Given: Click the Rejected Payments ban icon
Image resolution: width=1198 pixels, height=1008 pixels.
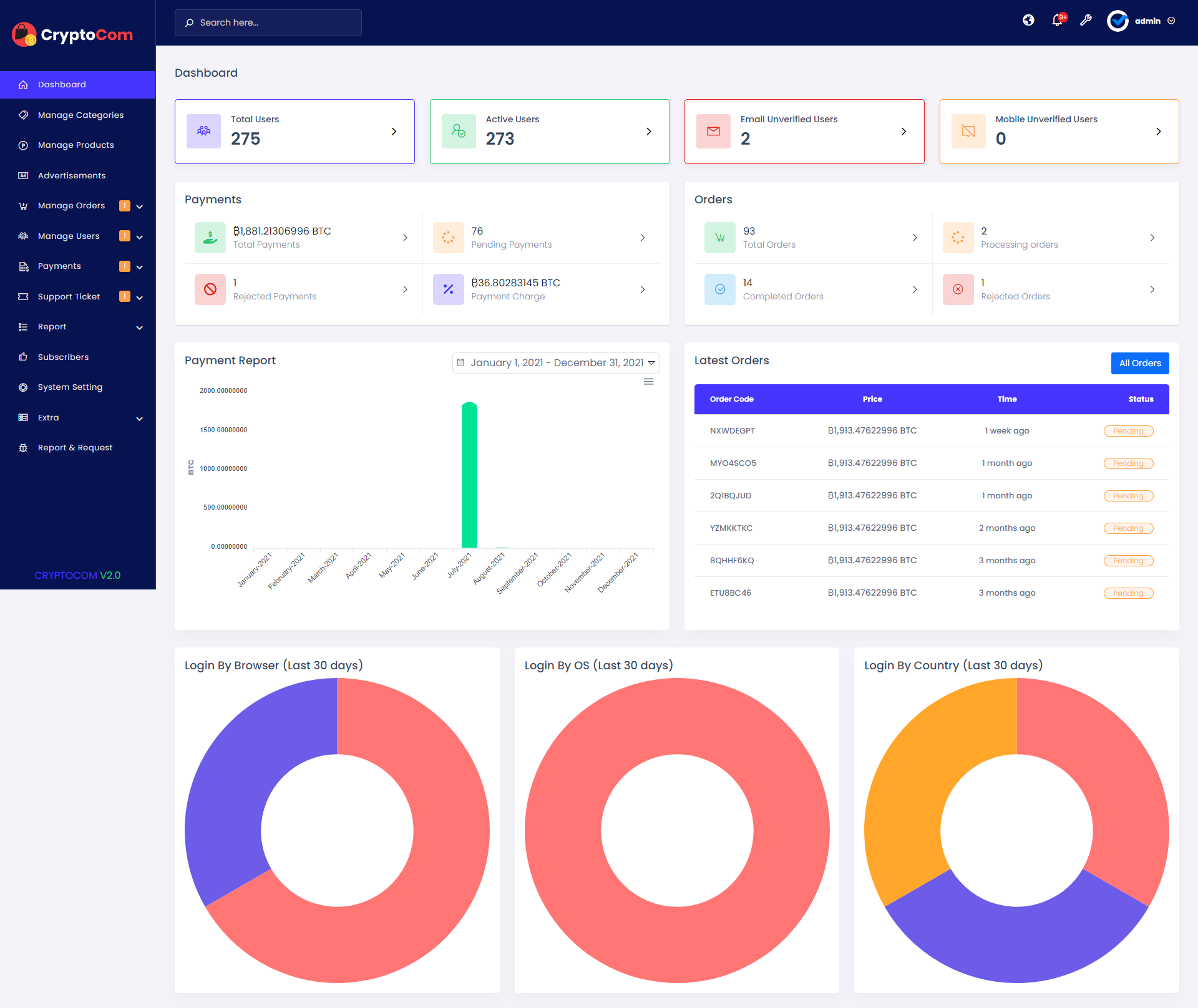Looking at the screenshot, I should pos(210,289).
